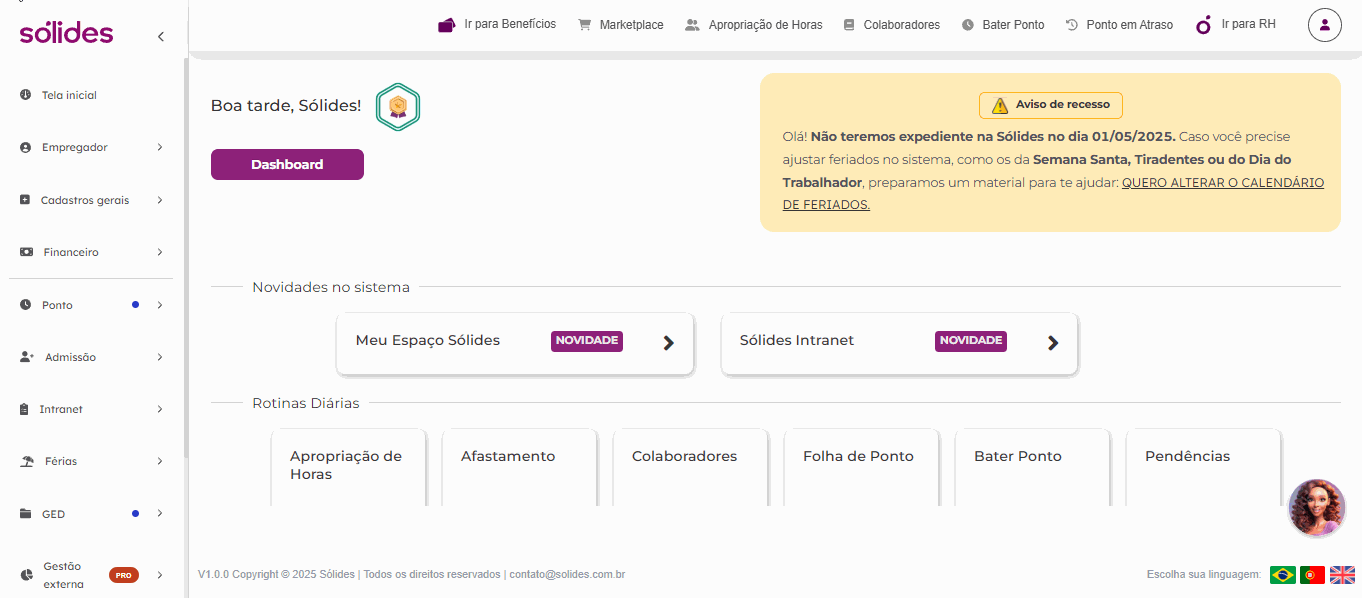The height and width of the screenshot is (598, 1362).
Task: Click the Férias beach umbrella icon
Action: coord(27,461)
